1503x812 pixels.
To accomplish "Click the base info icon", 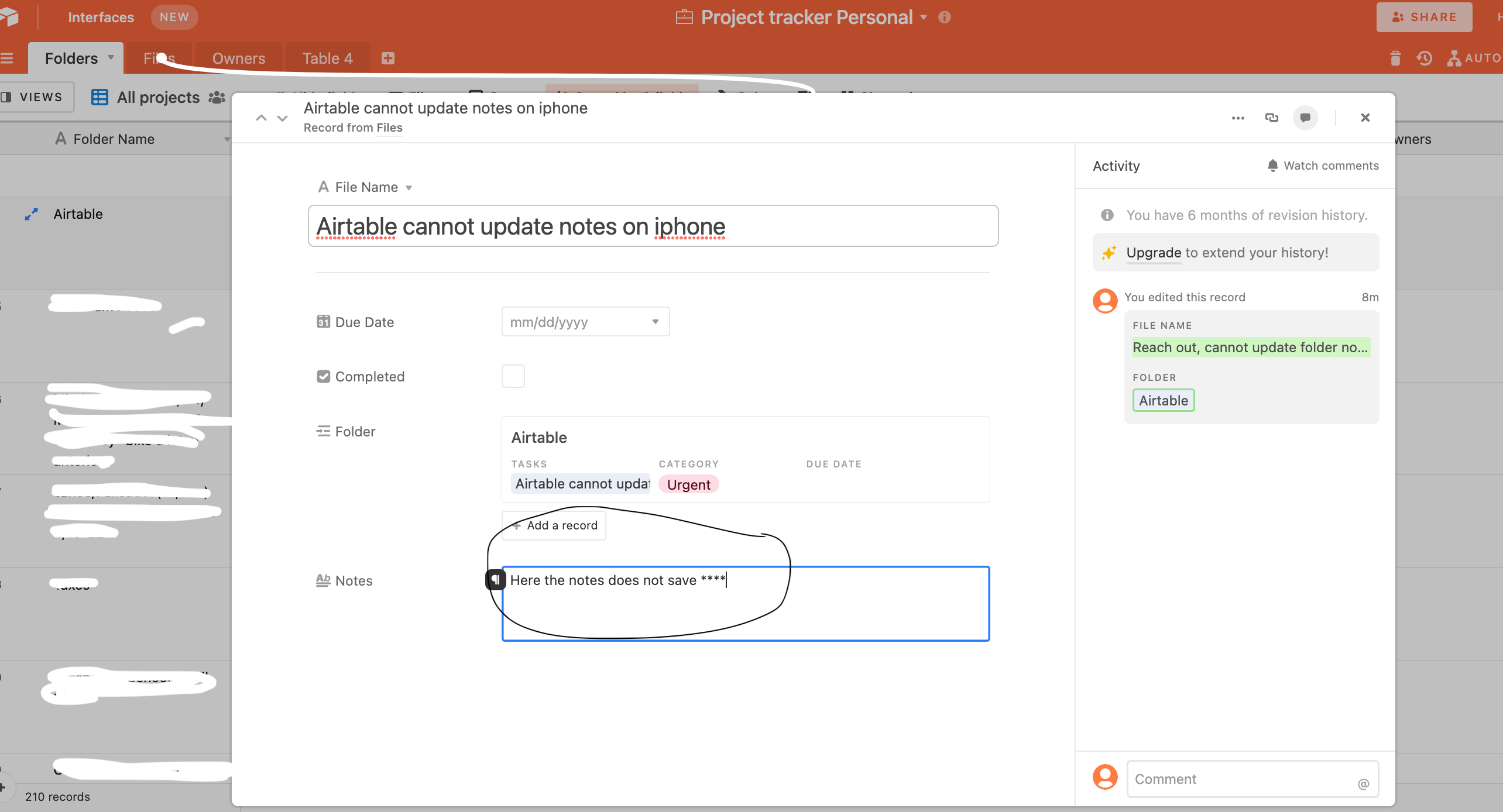I will [944, 17].
